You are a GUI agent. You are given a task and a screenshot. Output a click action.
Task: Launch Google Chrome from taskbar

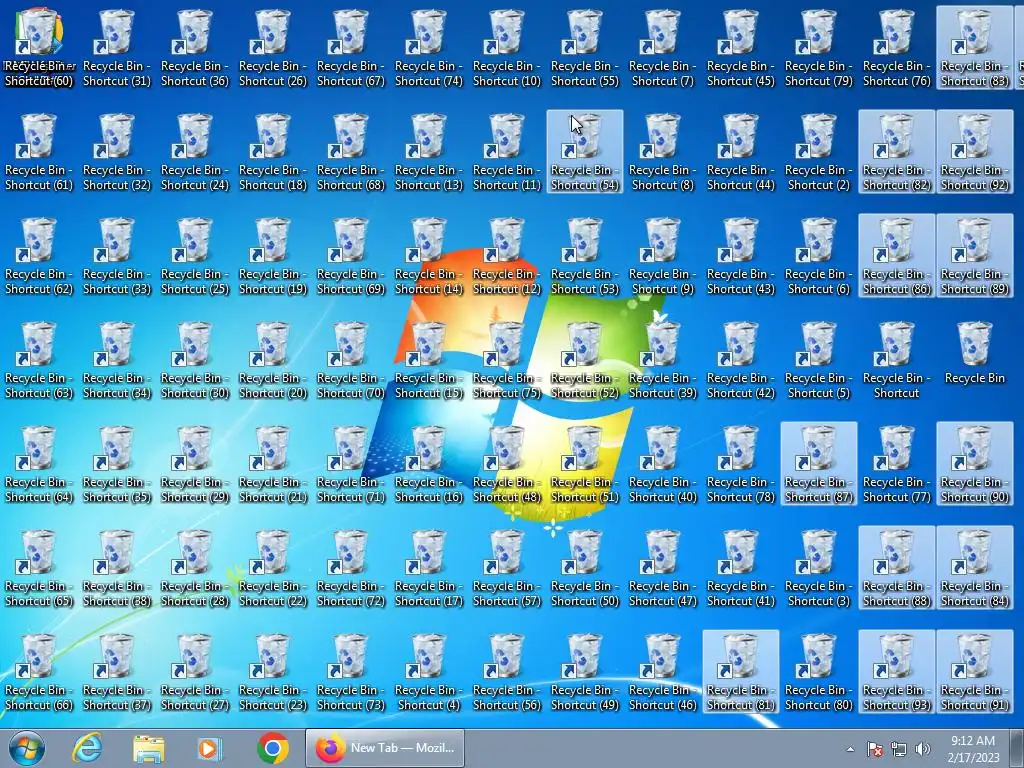click(x=273, y=748)
